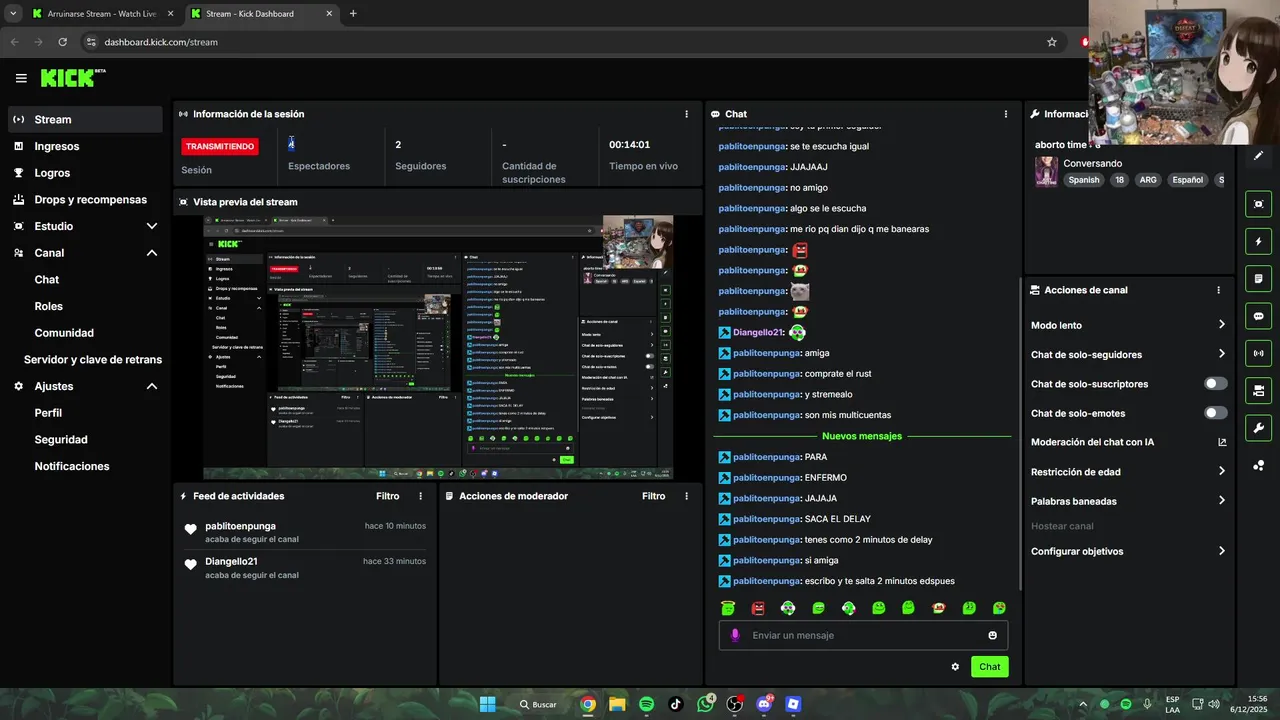Open Spotify from the taskbar
Image resolution: width=1280 pixels, height=720 pixels.
point(646,704)
